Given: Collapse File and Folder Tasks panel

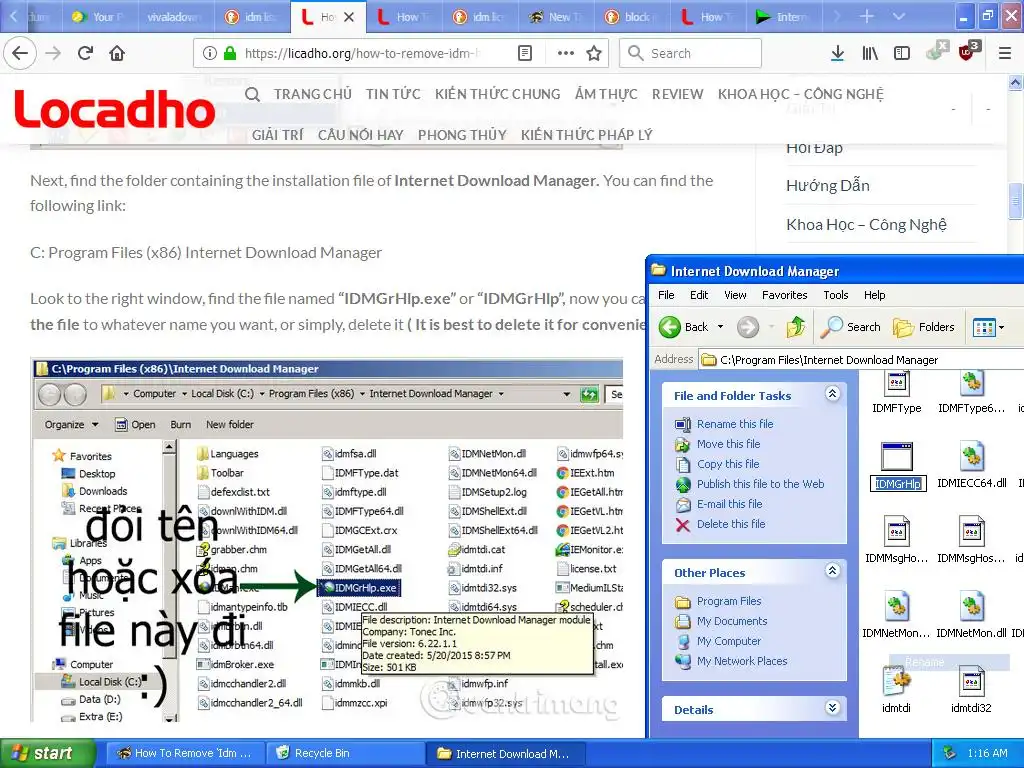Looking at the screenshot, I should tap(832, 394).
